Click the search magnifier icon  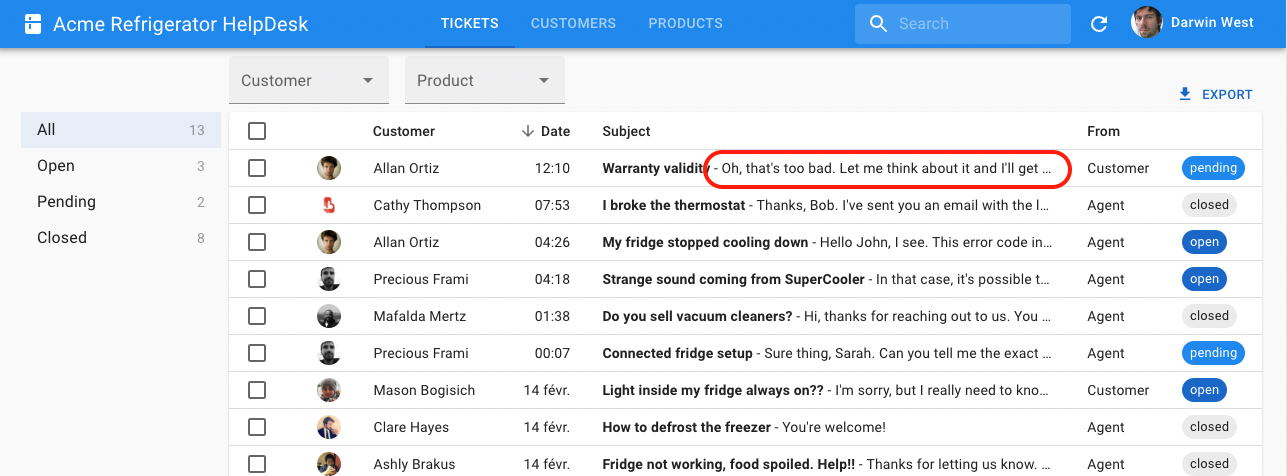point(878,24)
